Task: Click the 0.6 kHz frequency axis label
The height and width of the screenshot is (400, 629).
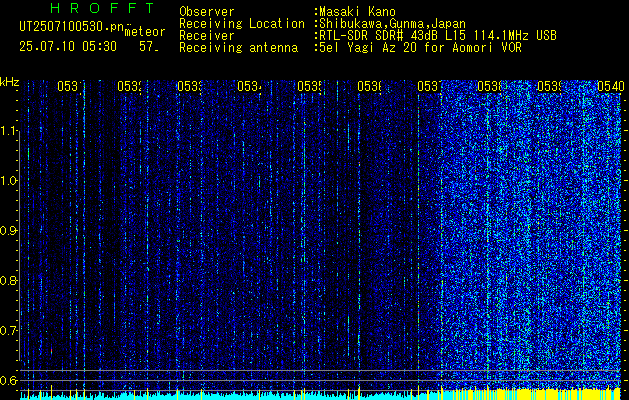Action: coord(8,380)
